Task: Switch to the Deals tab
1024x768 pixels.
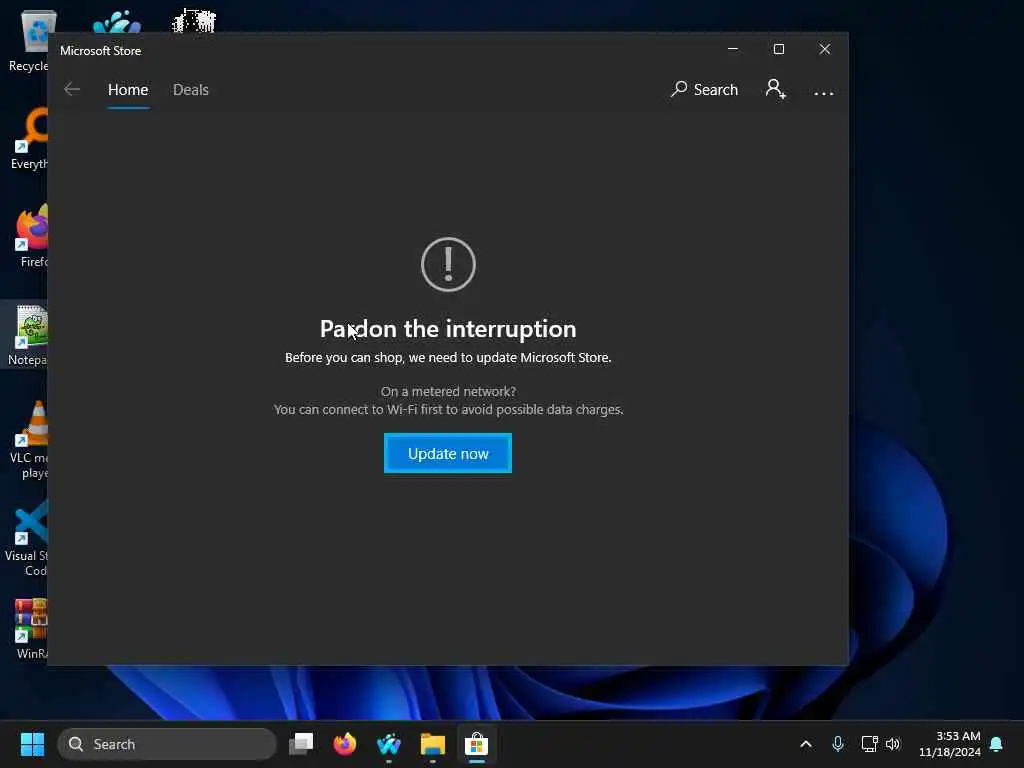Action: 191,89
